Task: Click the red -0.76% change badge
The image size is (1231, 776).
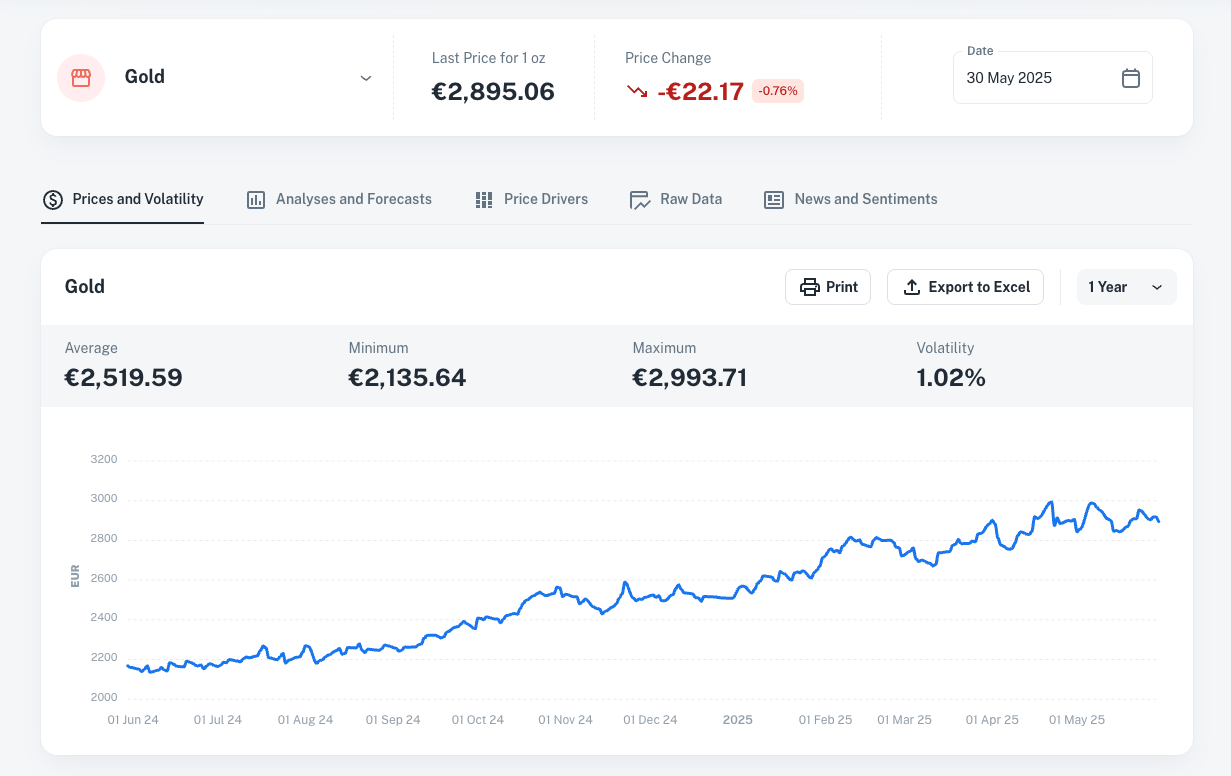Action: click(x=776, y=90)
